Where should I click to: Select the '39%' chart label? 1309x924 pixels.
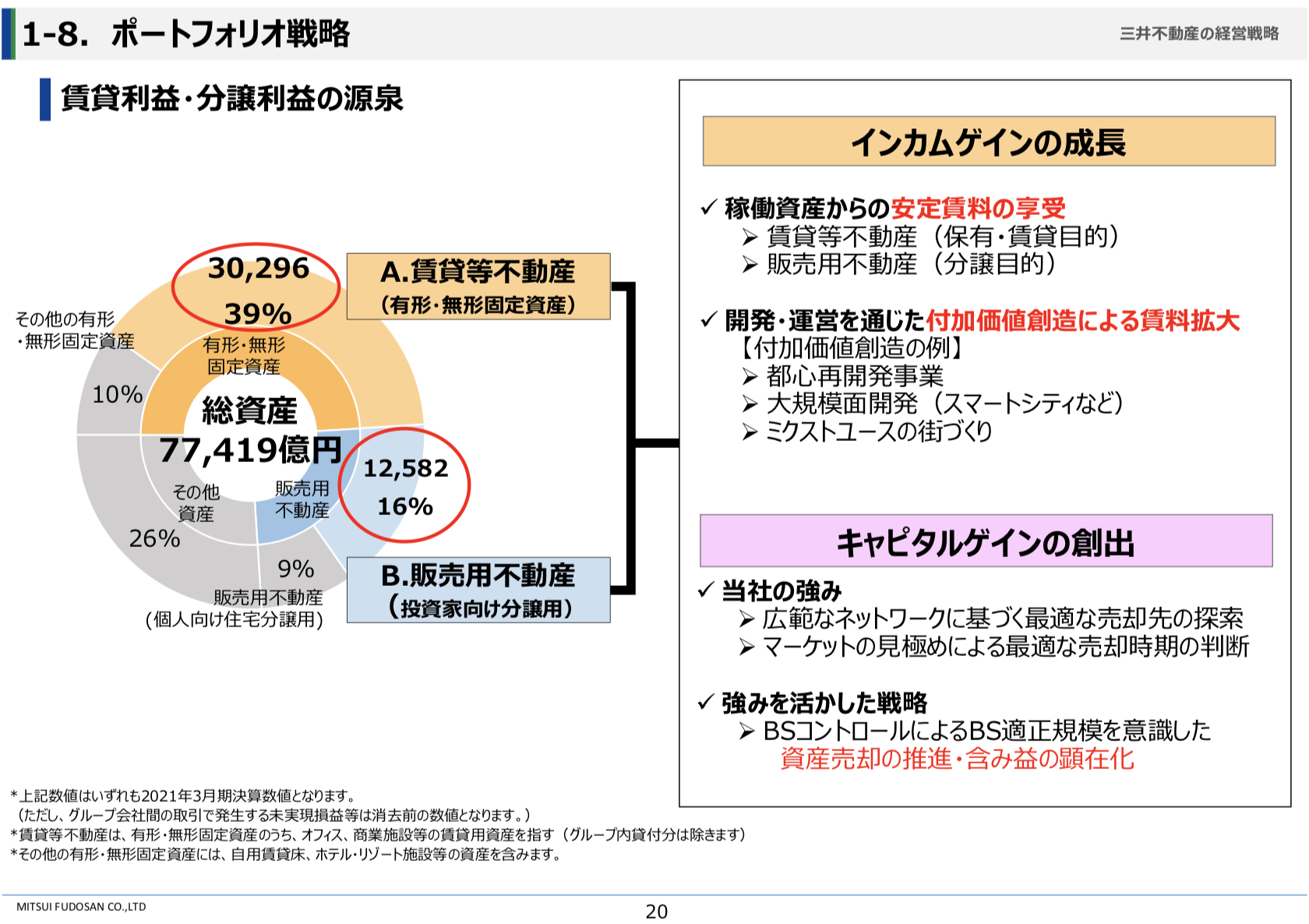pyautogui.click(x=258, y=313)
